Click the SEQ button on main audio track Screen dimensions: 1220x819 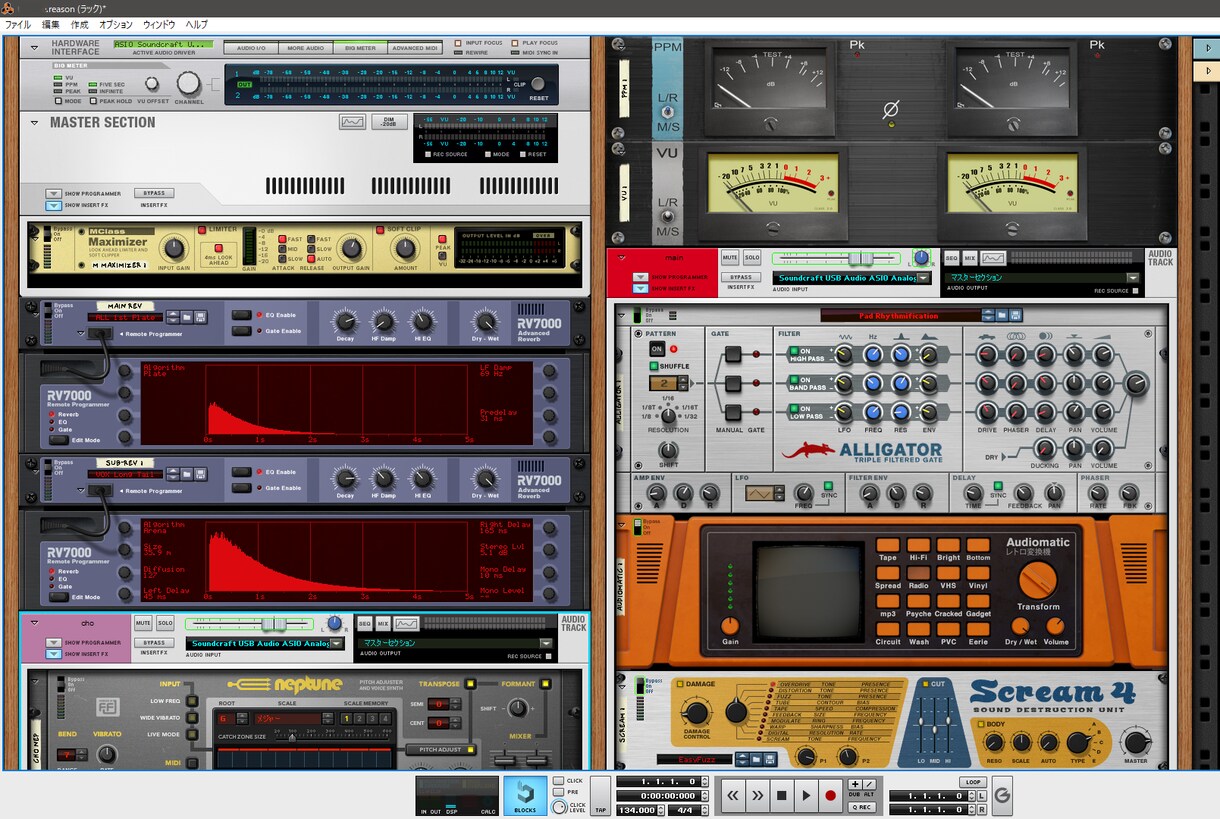click(x=952, y=258)
